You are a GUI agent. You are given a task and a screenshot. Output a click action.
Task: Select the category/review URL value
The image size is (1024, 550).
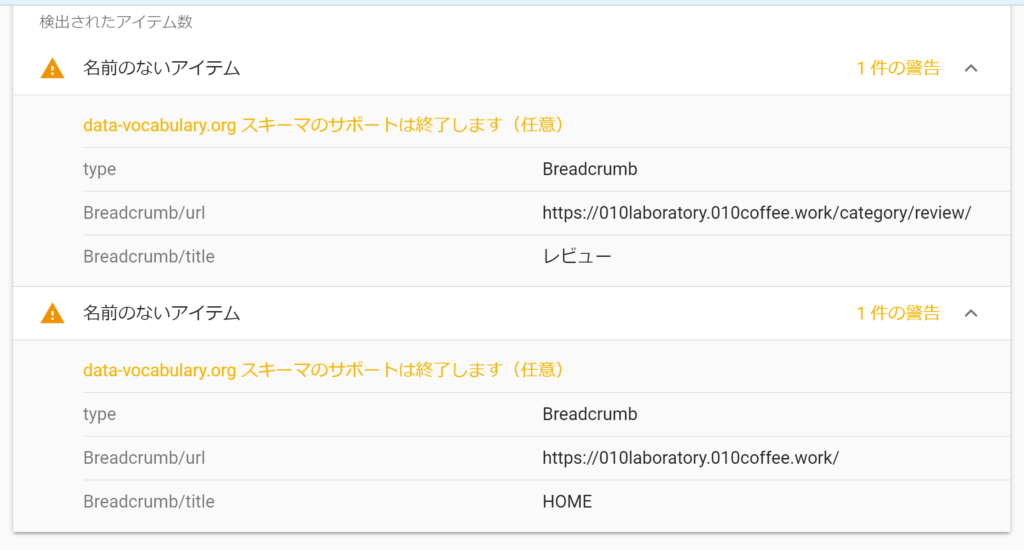pyautogui.click(x=756, y=213)
